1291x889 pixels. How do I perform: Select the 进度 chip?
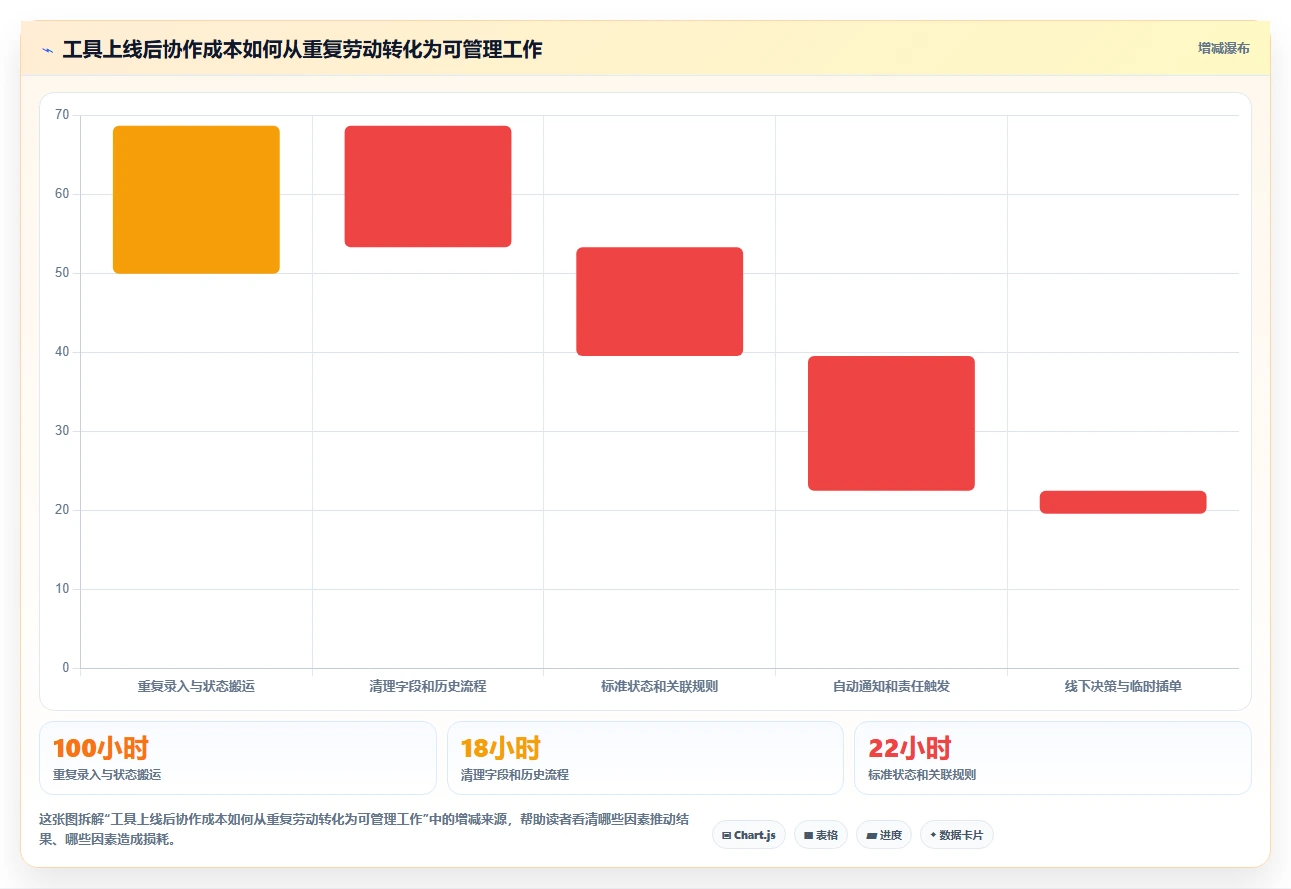pyautogui.click(x=883, y=835)
